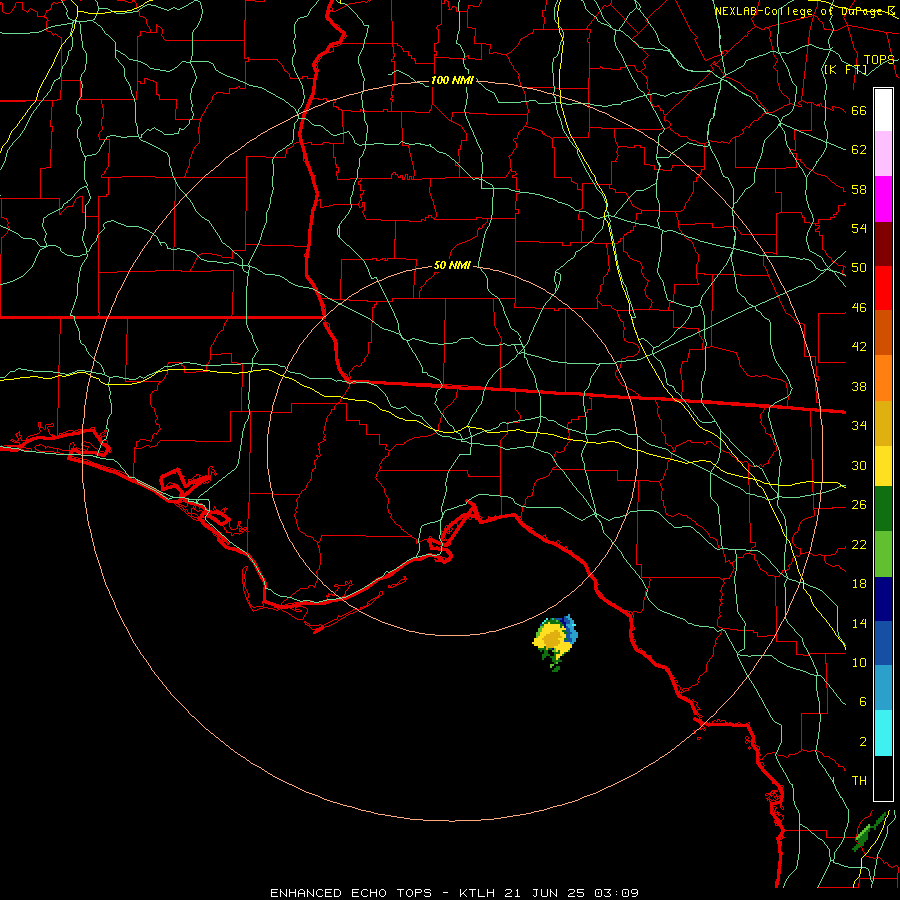Click the gold 38 kft legend swatch
The image size is (900, 900).
[x=883, y=423]
